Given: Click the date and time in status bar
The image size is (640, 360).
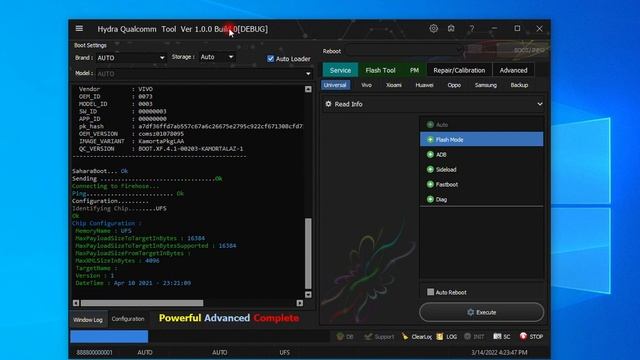Looking at the screenshot, I should [x=499, y=352].
